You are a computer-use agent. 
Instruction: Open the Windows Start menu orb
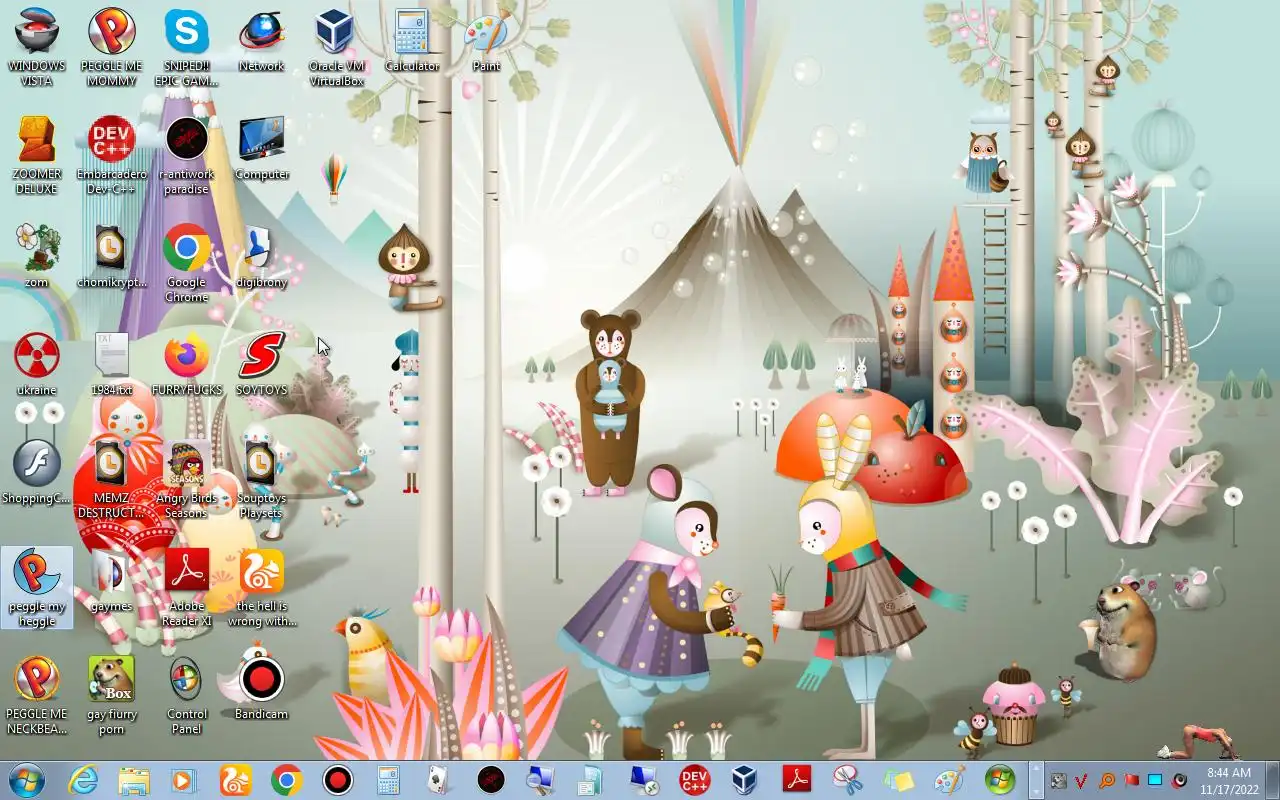coord(25,780)
